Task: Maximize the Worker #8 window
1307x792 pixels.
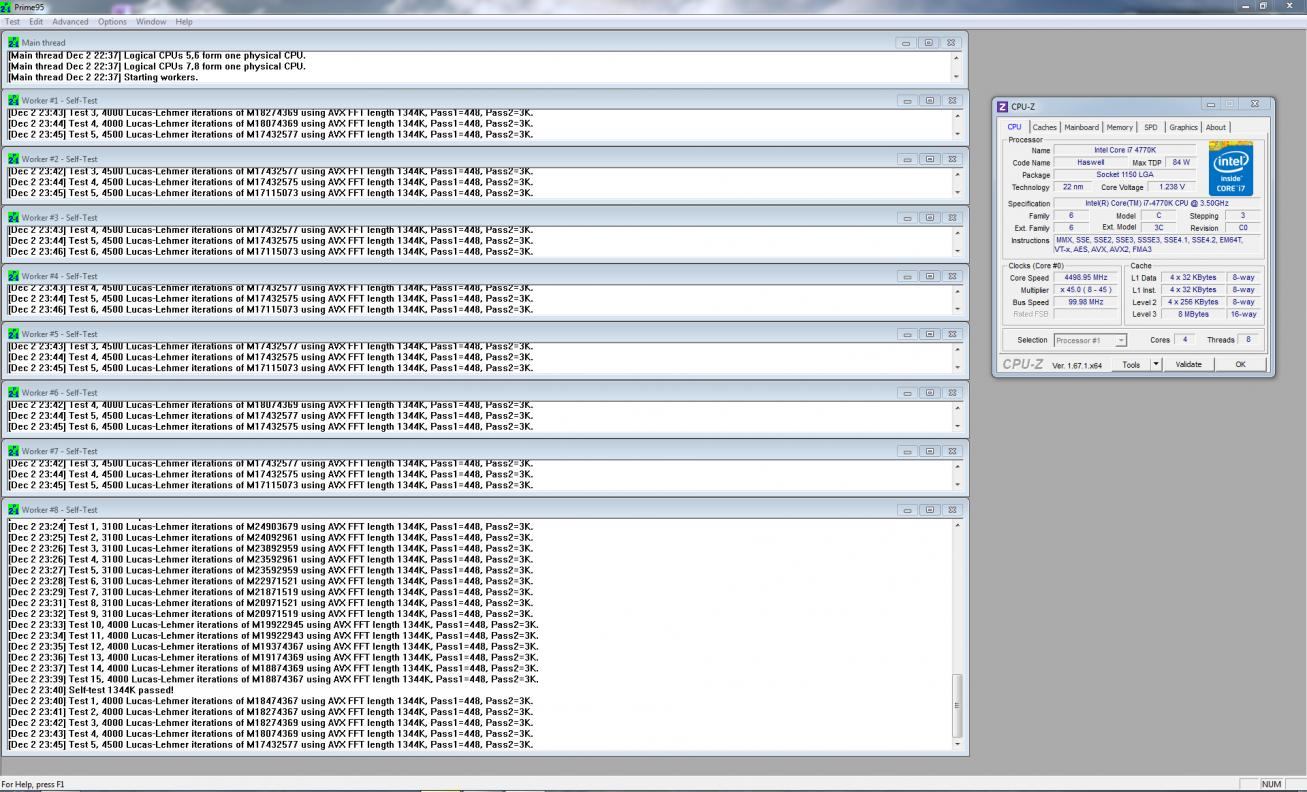Action: [929, 510]
